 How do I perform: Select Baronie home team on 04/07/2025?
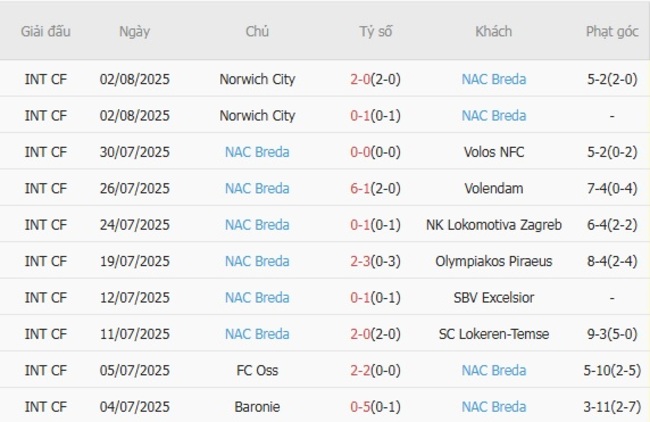point(257,407)
